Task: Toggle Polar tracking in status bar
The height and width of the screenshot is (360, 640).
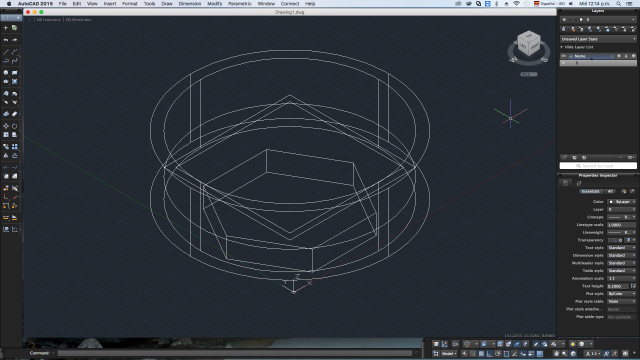Action: (x=498, y=353)
